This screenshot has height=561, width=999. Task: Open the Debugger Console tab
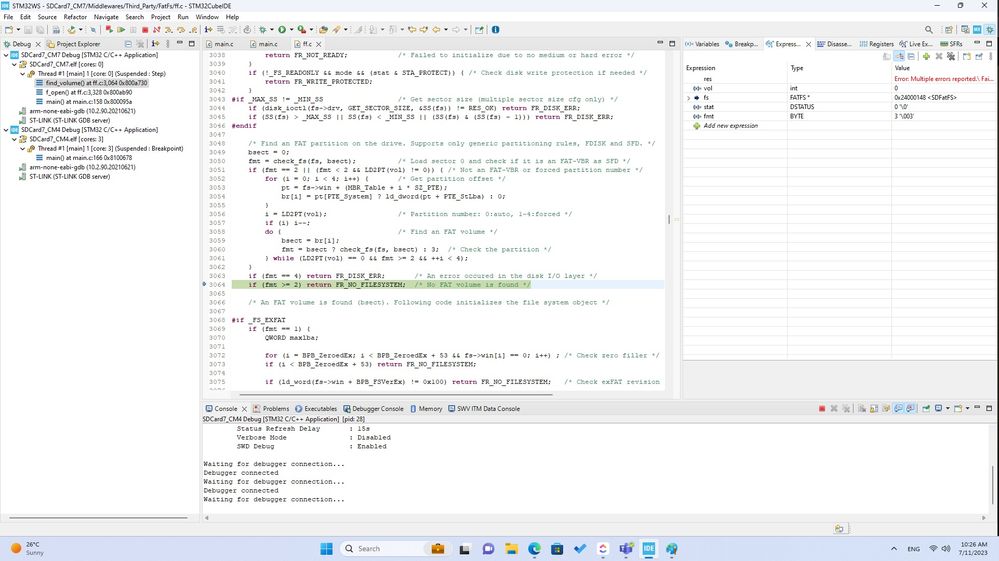pyautogui.click(x=373, y=409)
